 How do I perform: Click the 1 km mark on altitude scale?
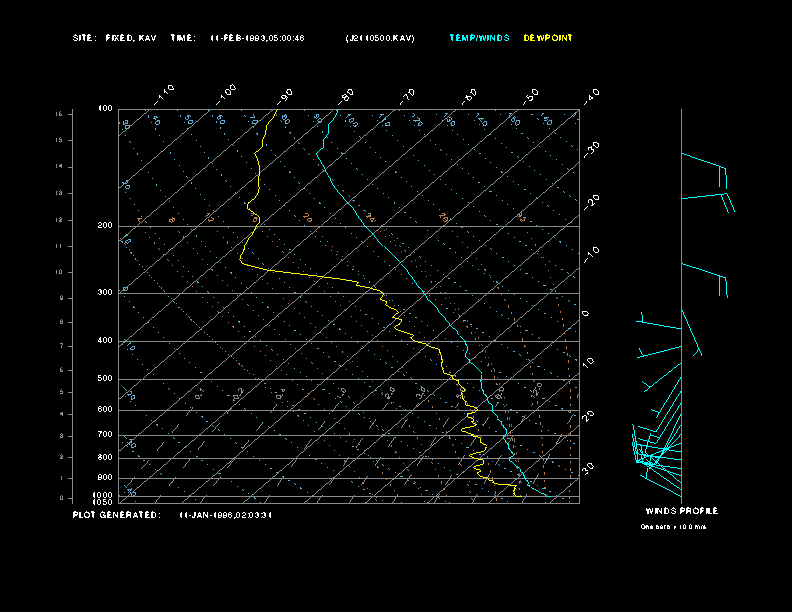[x=61, y=478]
